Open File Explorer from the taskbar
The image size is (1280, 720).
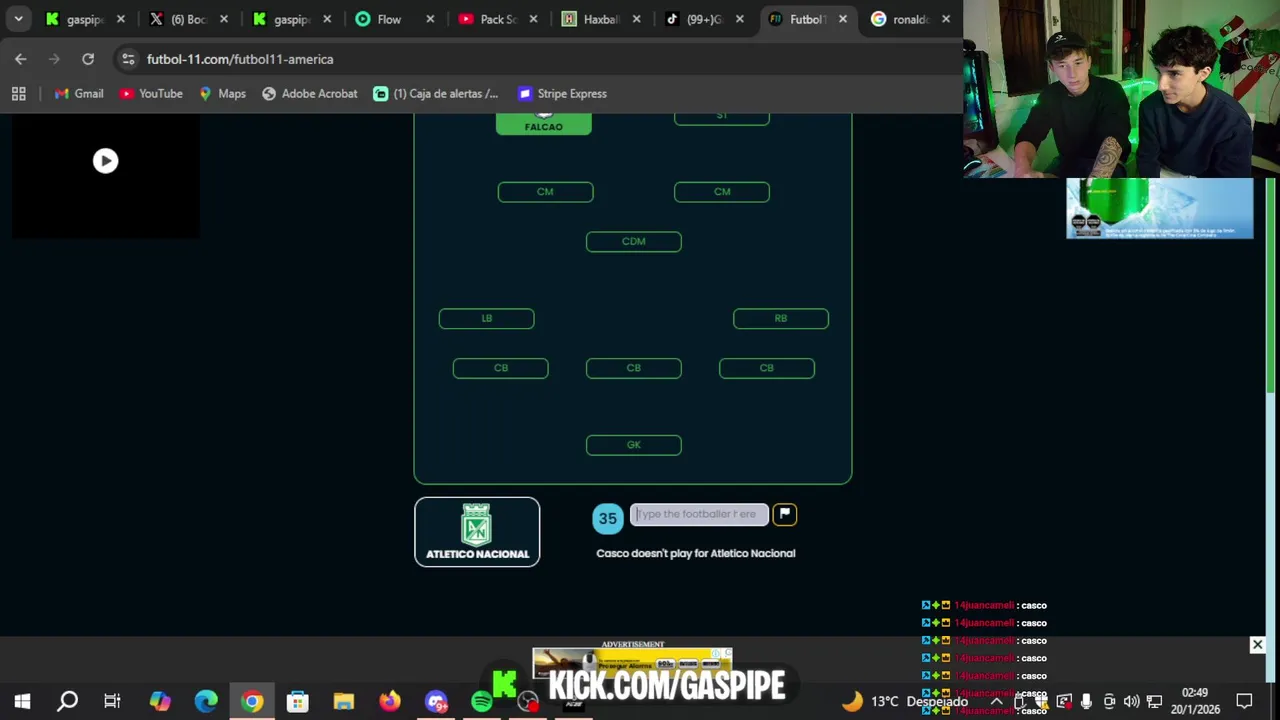click(344, 701)
